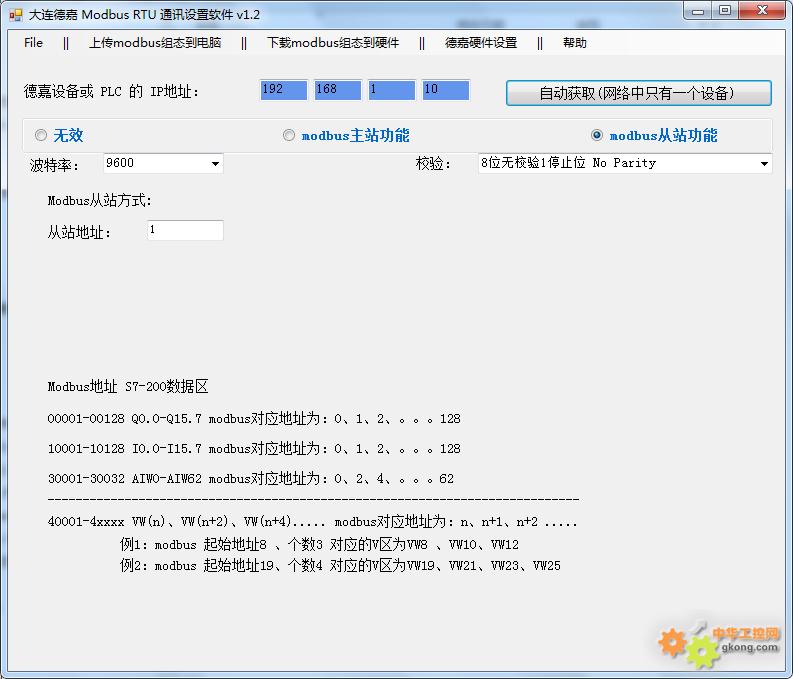
Task: Click the fourth IP octet field 10
Action: pyautogui.click(x=445, y=90)
